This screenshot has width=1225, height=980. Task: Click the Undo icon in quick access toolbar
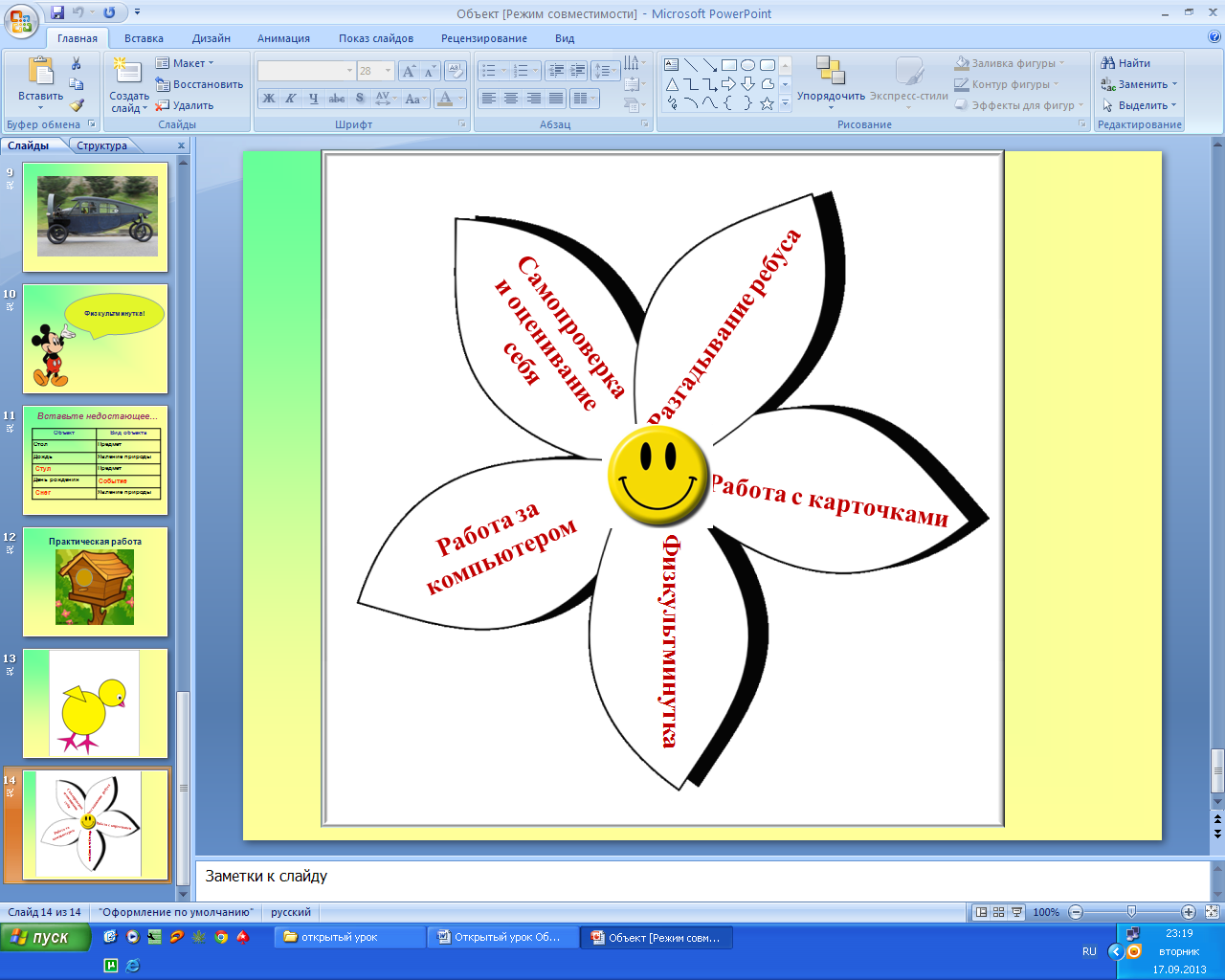[x=78, y=12]
